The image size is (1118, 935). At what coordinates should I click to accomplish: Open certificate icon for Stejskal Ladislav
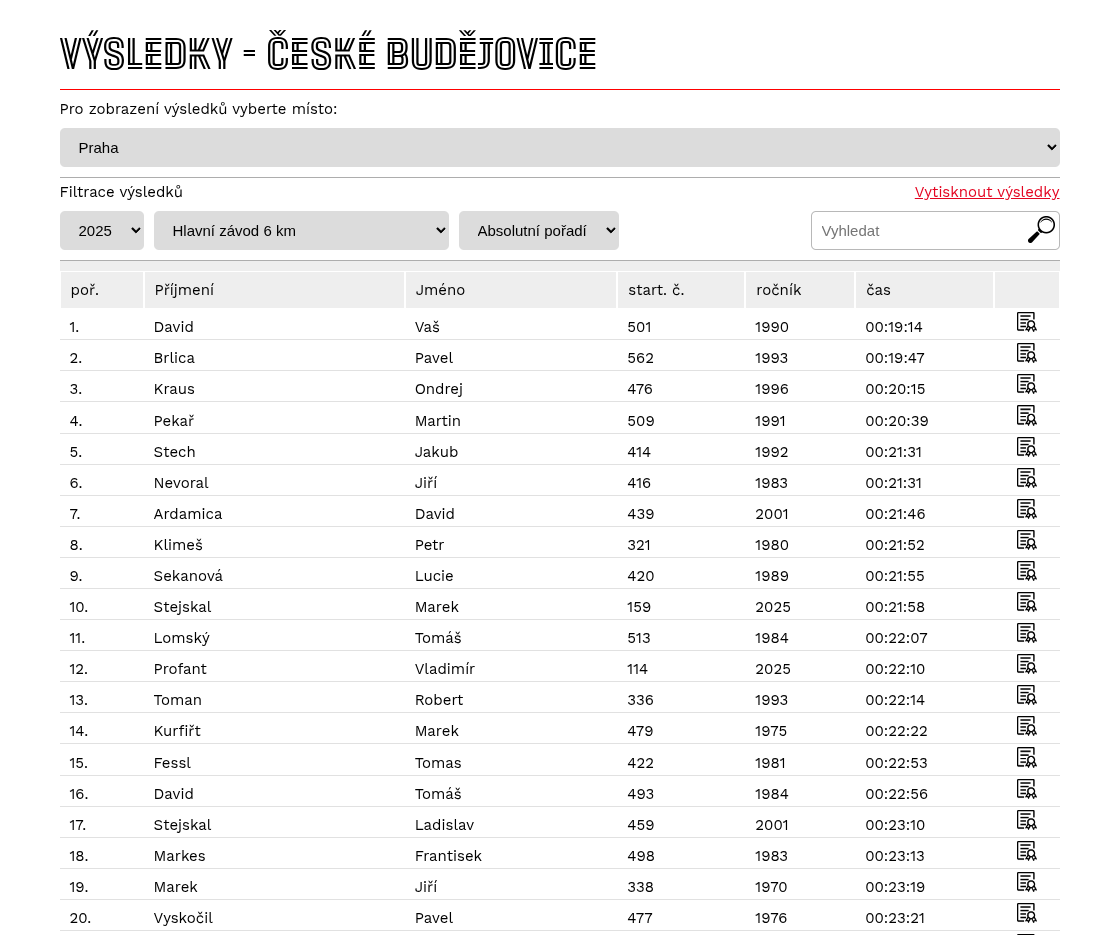pyautogui.click(x=1026, y=820)
